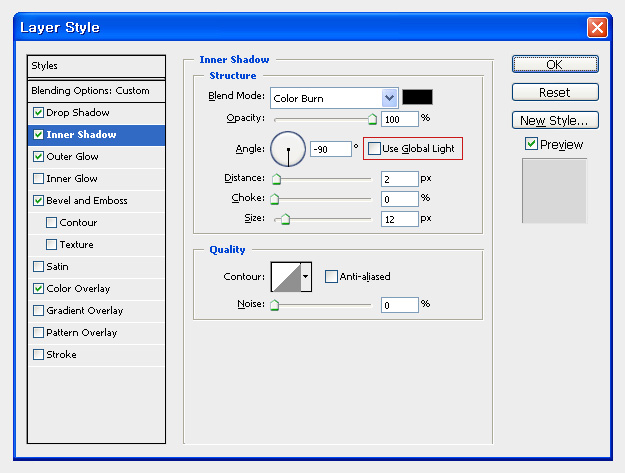This screenshot has height=473, width=625.
Task: Click the Opacity value field
Action: click(x=400, y=119)
